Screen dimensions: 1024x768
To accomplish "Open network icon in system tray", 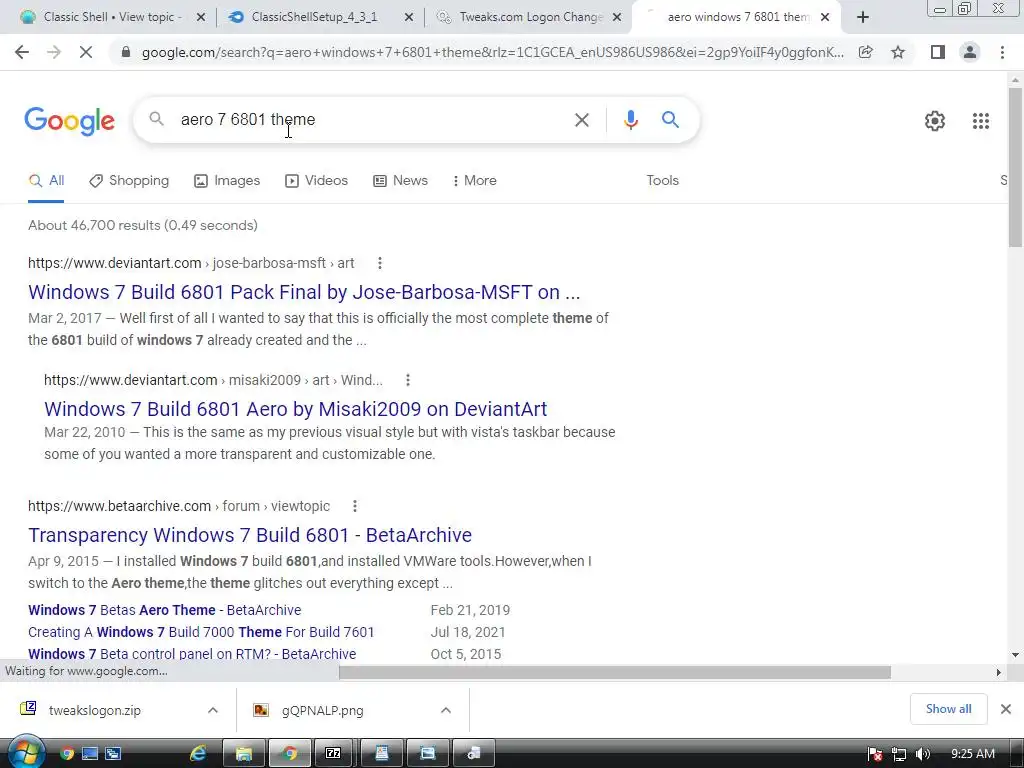I will pos(899,754).
